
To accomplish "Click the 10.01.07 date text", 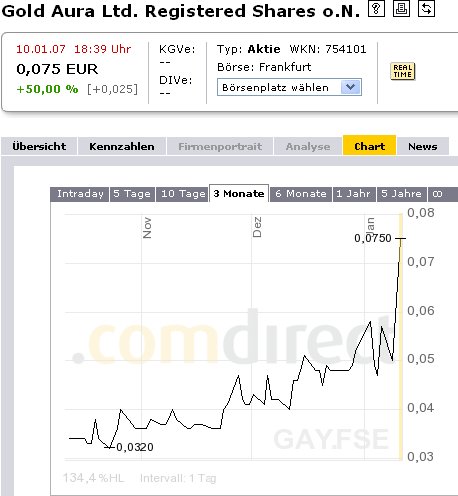I will (x=41, y=49).
